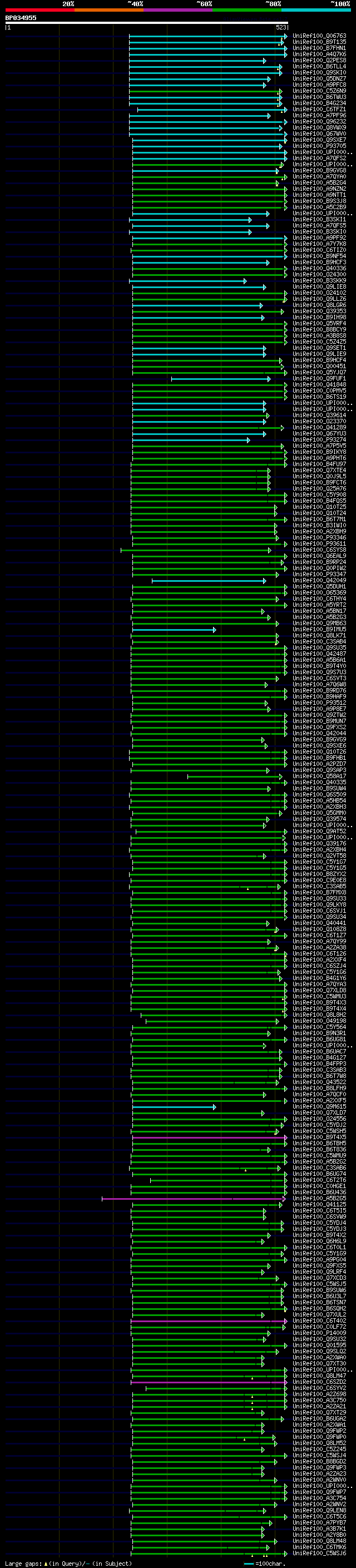Click label UniRef100_B3SKI1
Image resolution: width=356 pixels, height=1568 pixels.
[x=319, y=220]
